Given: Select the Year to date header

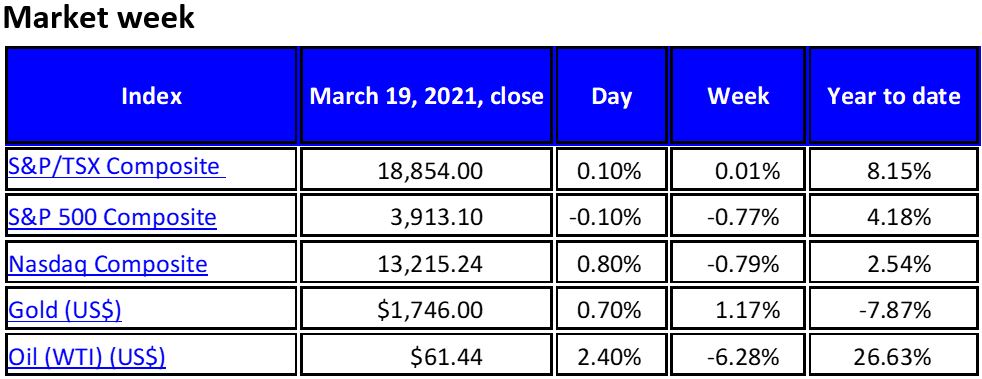Looking at the screenshot, I should [894, 96].
